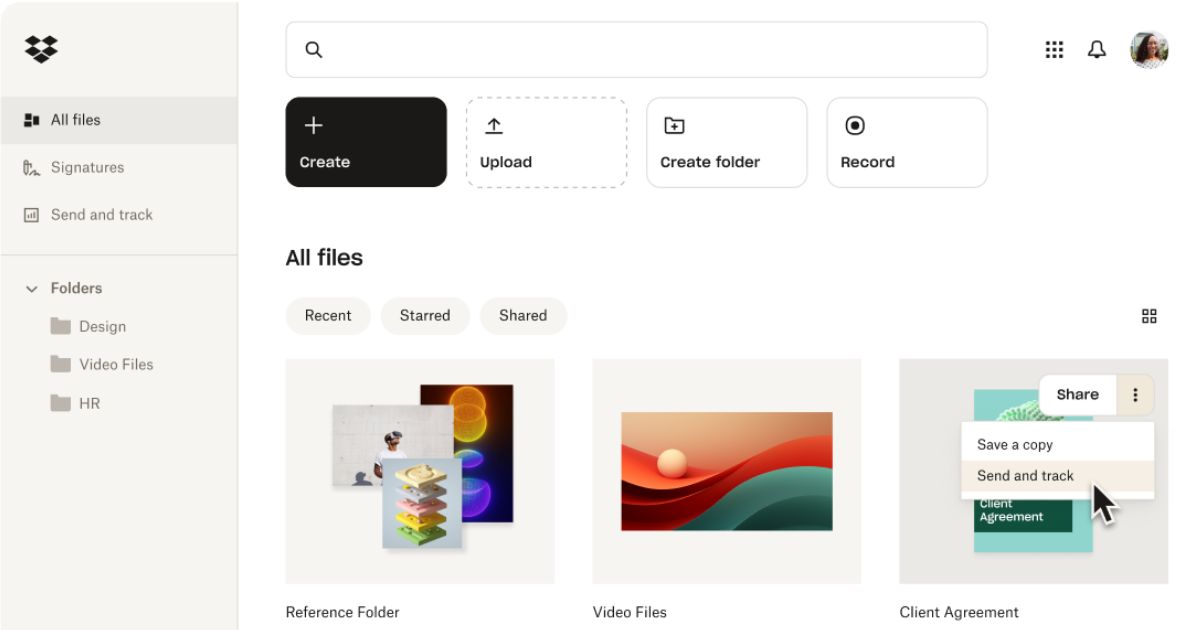Open the user profile avatar
This screenshot has height=630, width=1200.
[x=1149, y=50]
